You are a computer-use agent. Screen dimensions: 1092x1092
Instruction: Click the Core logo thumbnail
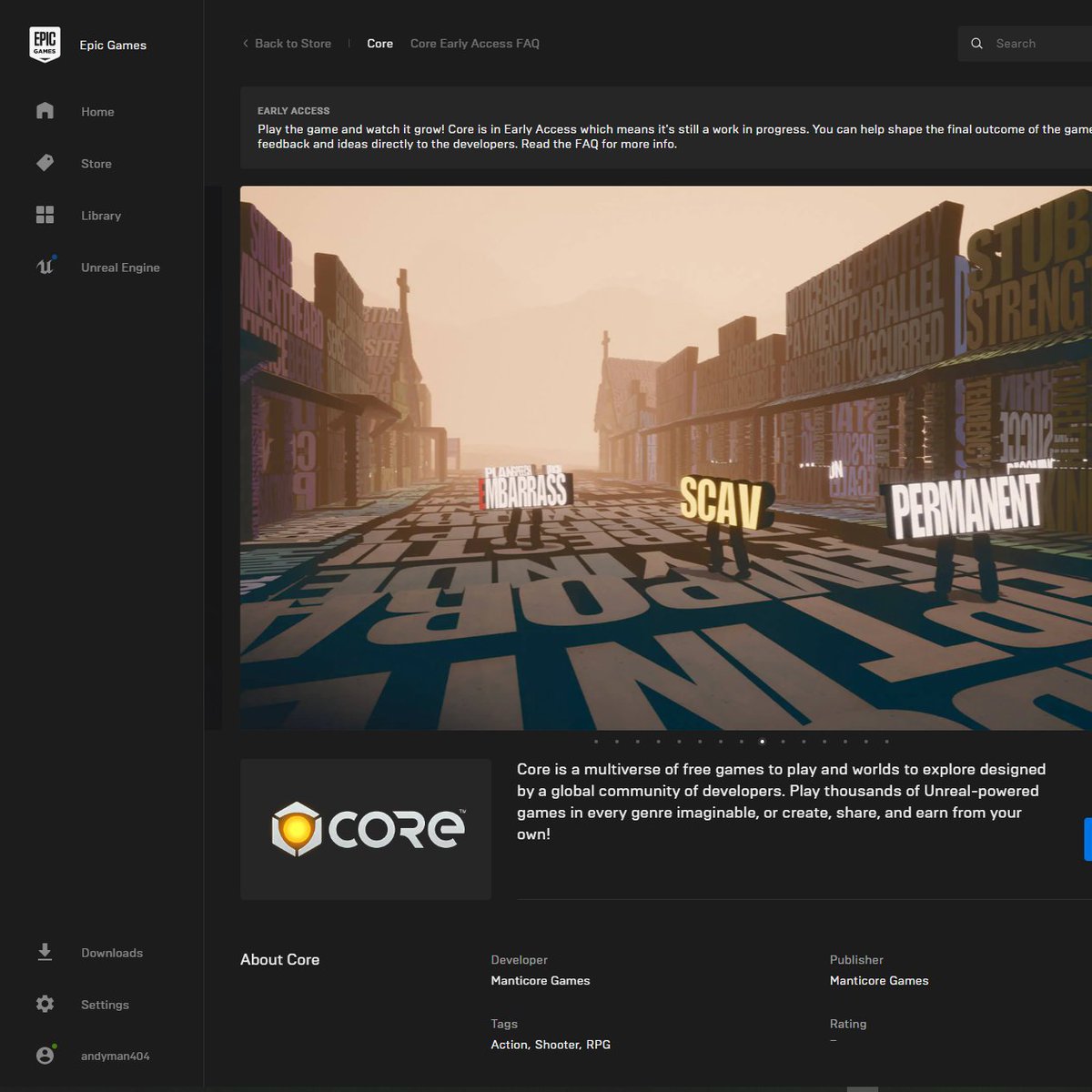[366, 829]
